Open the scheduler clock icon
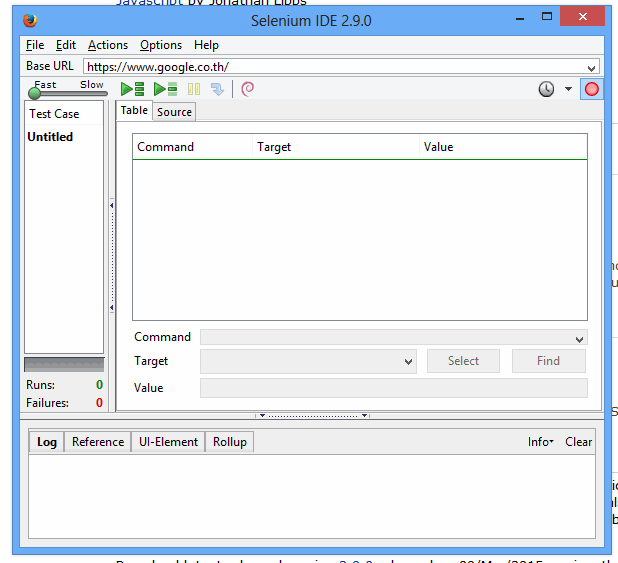This screenshot has width=618, height=563. tap(546, 89)
